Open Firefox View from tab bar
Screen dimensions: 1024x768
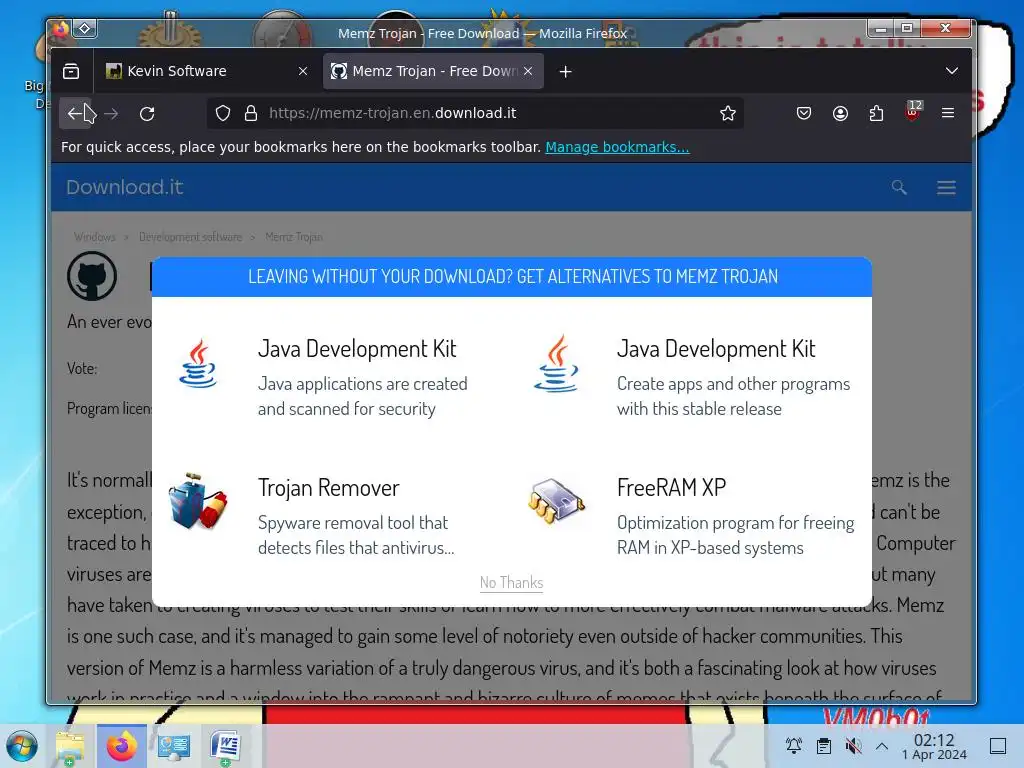pos(71,71)
